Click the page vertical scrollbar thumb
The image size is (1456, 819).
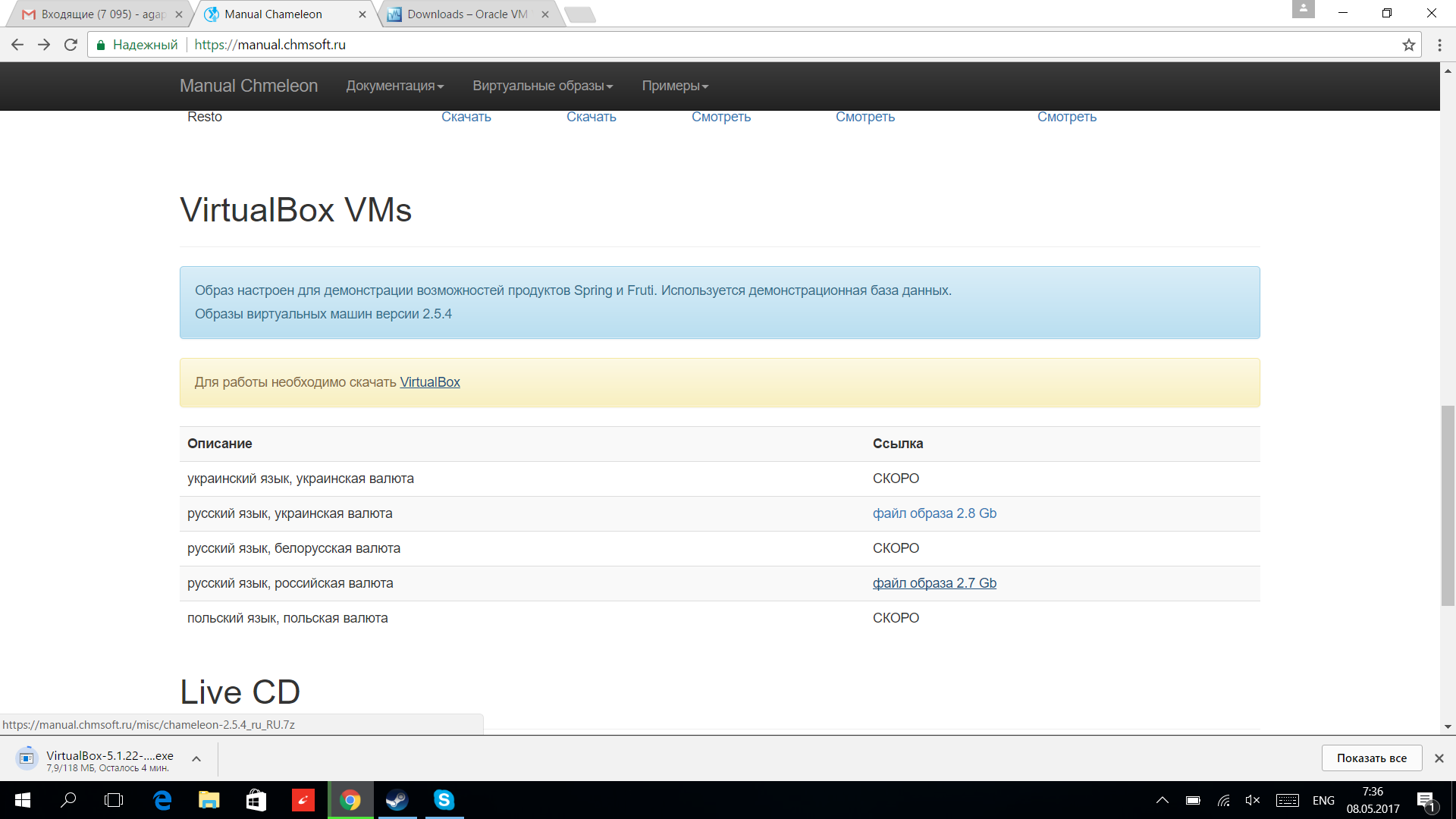[1448, 506]
